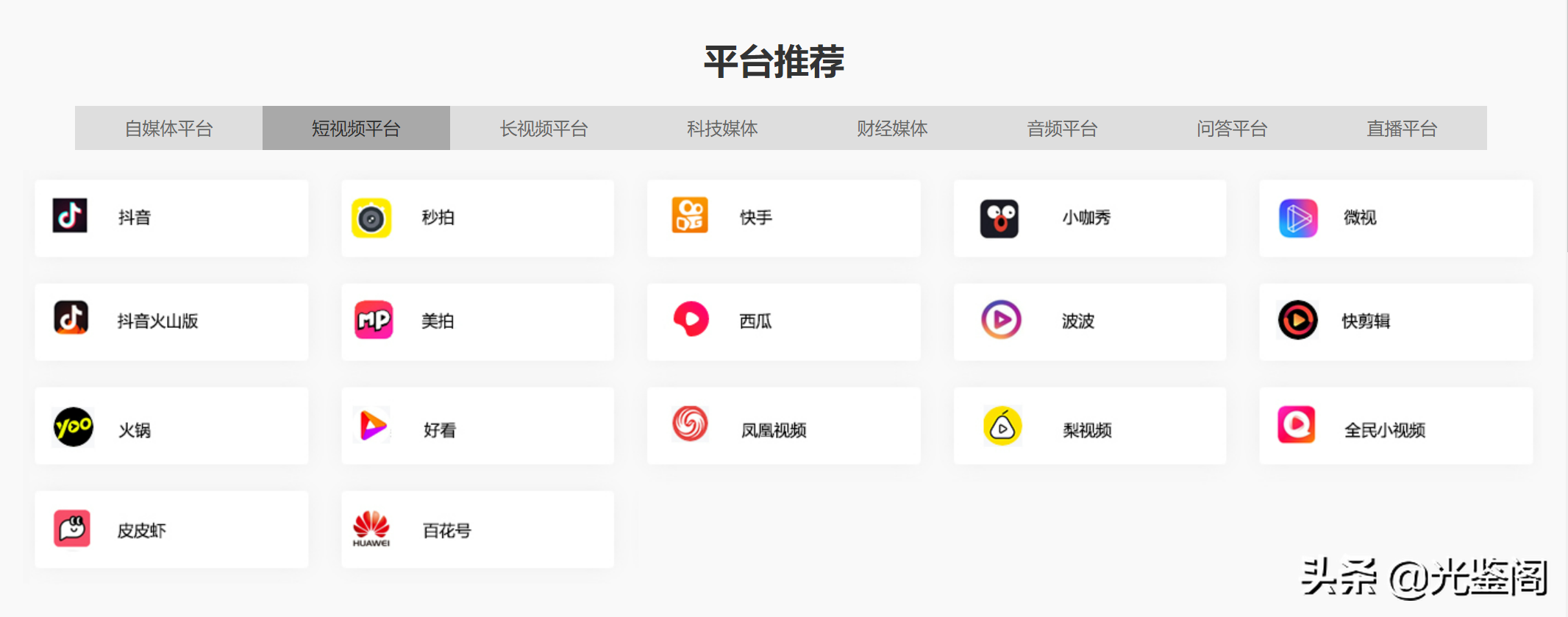Click the 凤凰视频 platform label
Screen dimensions: 1568x617
pos(773,430)
